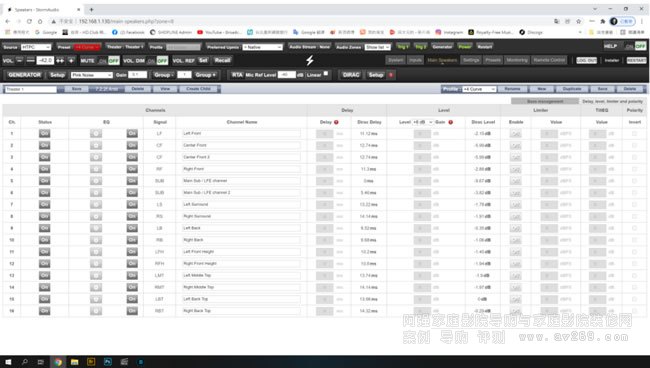Click the volume fast-increase double plus icon
The width and height of the screenshot is (650, 368).
click(60, 61)
